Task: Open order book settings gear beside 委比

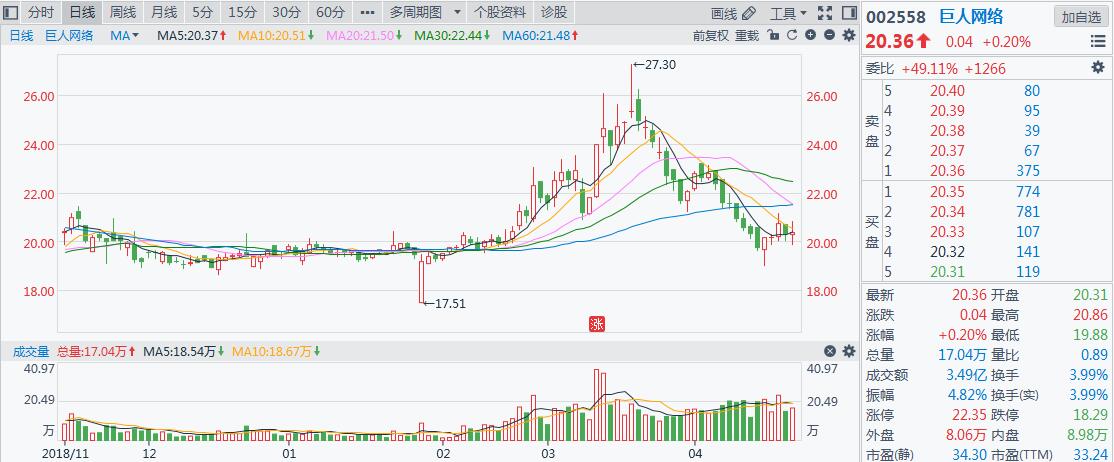Action: tap(1098, 68)
